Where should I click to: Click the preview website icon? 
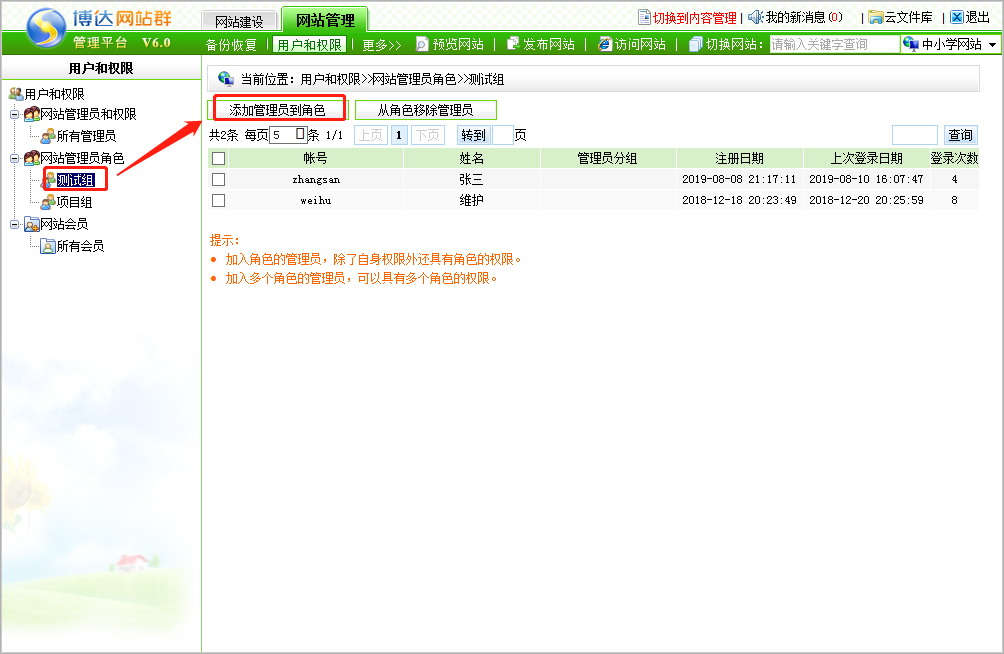coord(422,44)
